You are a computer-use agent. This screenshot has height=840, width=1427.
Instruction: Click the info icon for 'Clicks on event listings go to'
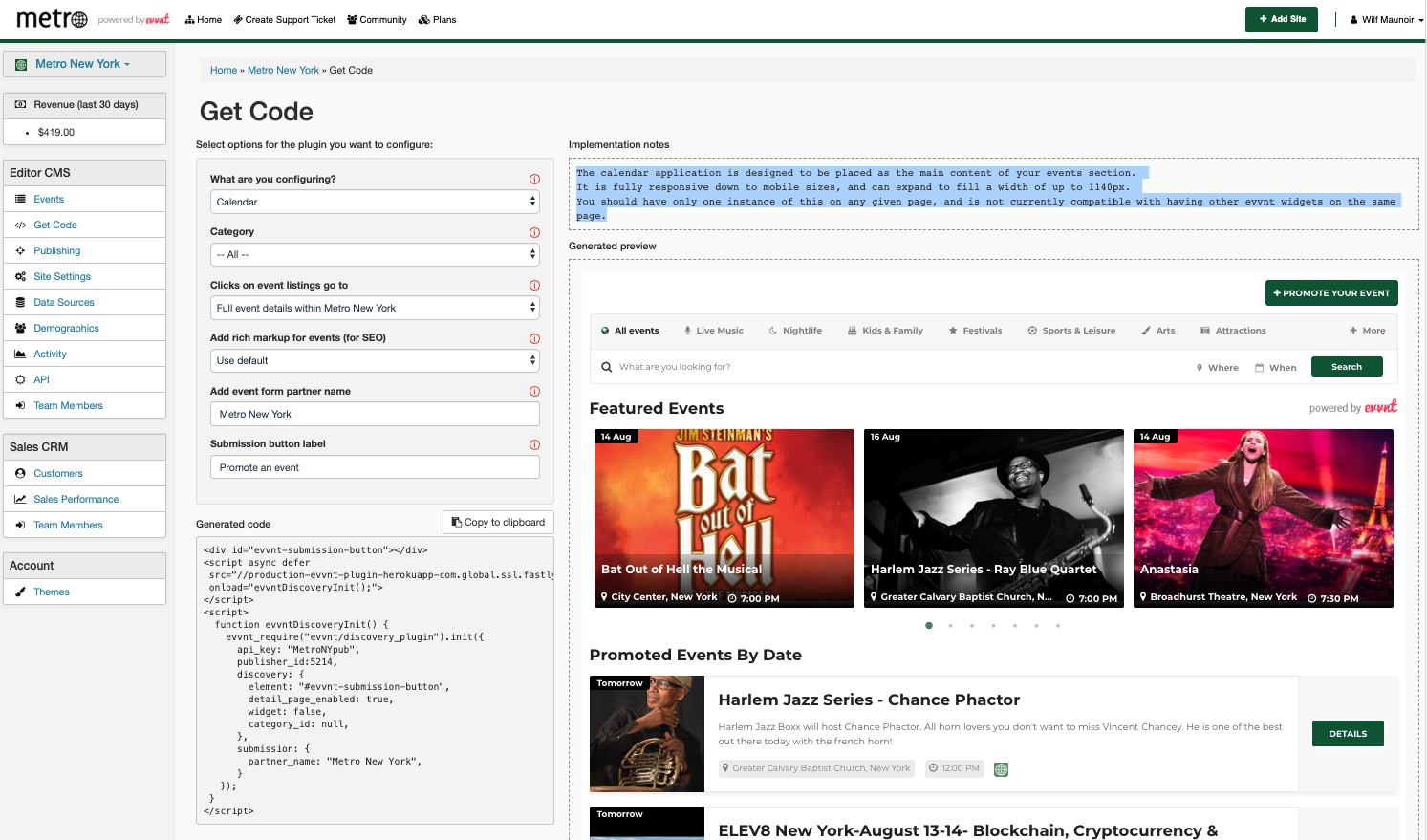(534, 286)
